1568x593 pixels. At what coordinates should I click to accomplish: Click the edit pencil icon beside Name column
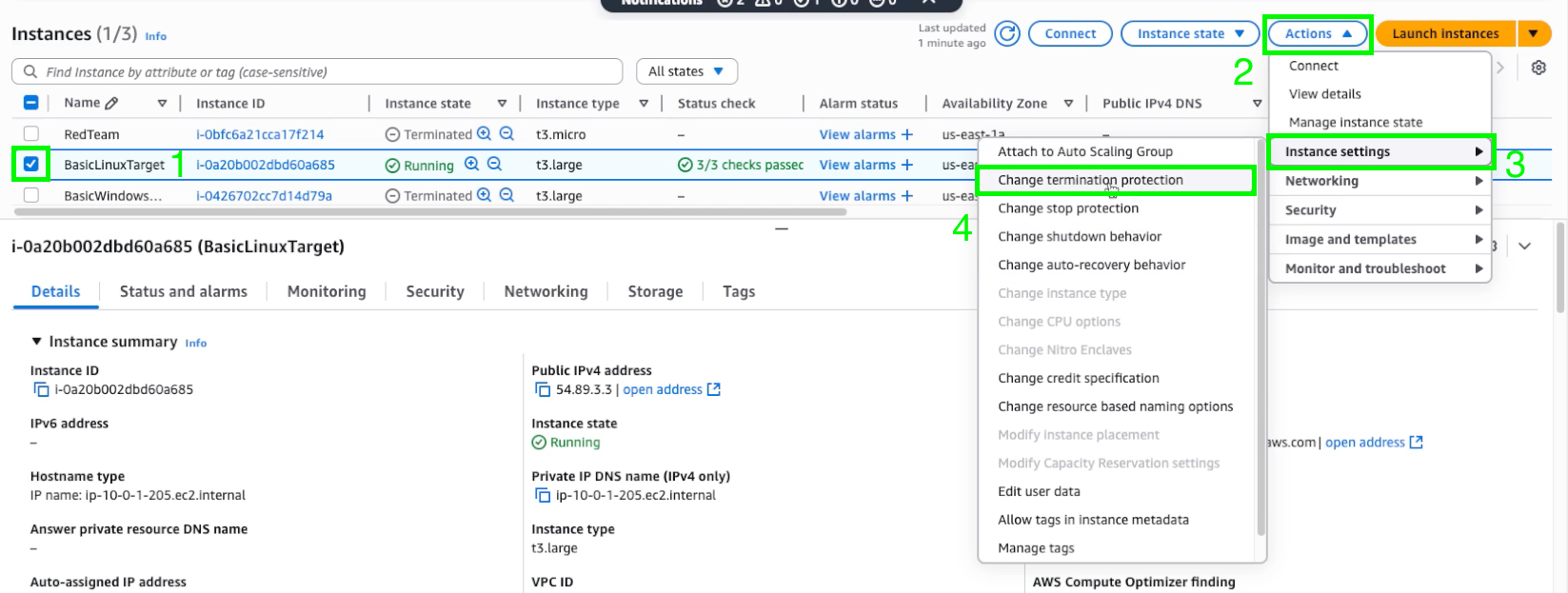pos(111,103)
